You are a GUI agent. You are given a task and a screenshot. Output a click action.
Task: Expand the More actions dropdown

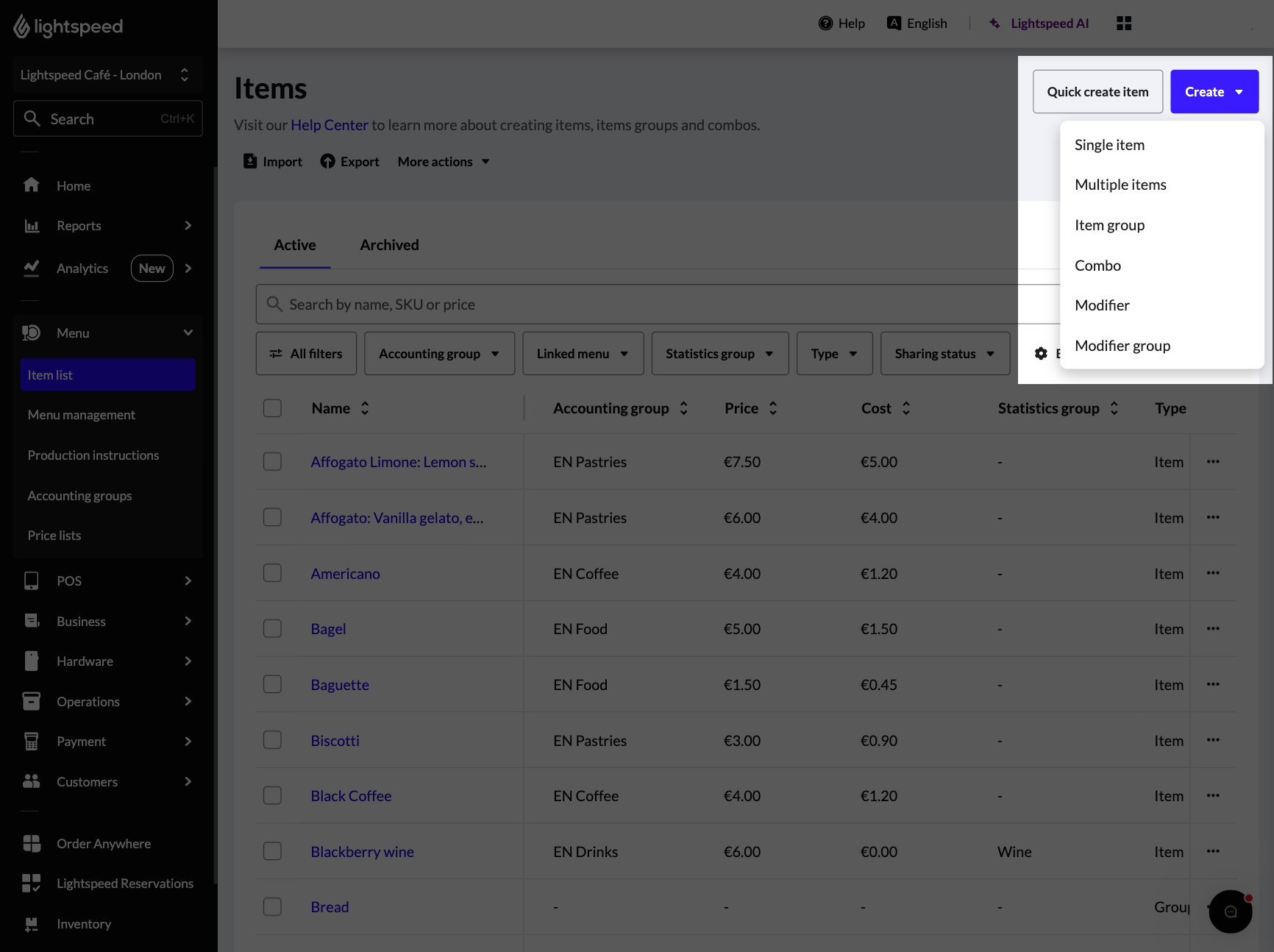click(444, 162)
